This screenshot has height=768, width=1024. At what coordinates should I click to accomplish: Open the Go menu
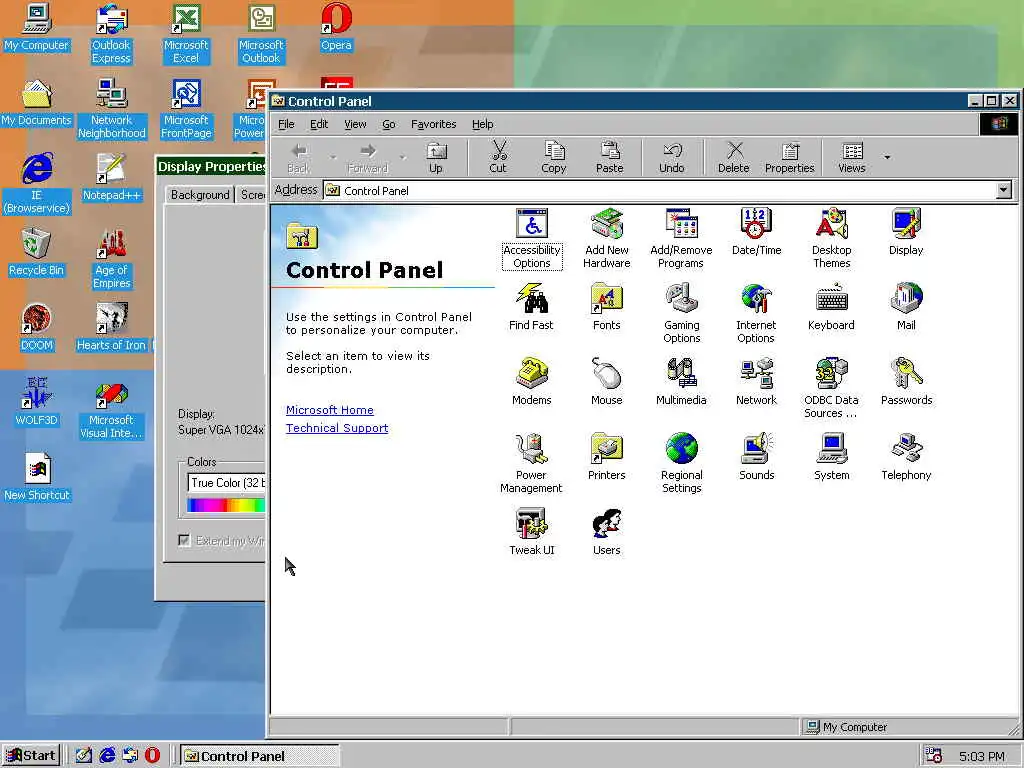pos(389,124)
